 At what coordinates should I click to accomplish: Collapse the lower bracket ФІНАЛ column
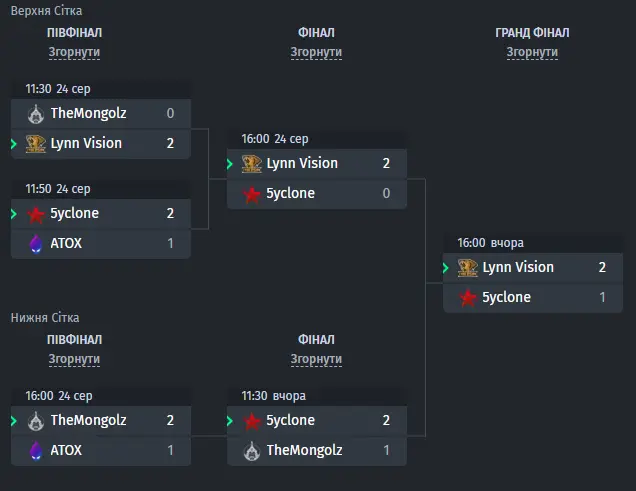click(316, 359)
